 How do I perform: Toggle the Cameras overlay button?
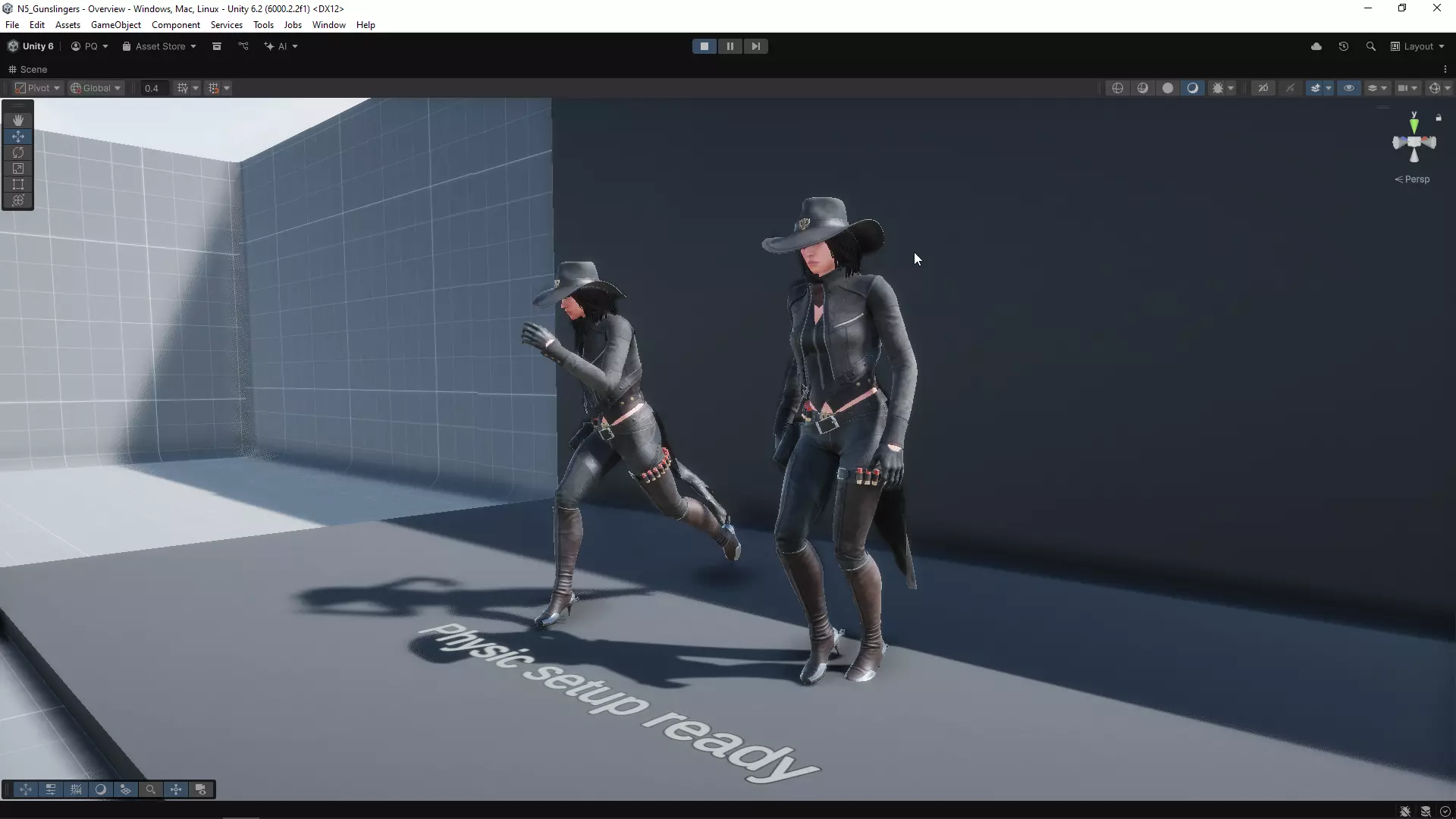[201, 789]
